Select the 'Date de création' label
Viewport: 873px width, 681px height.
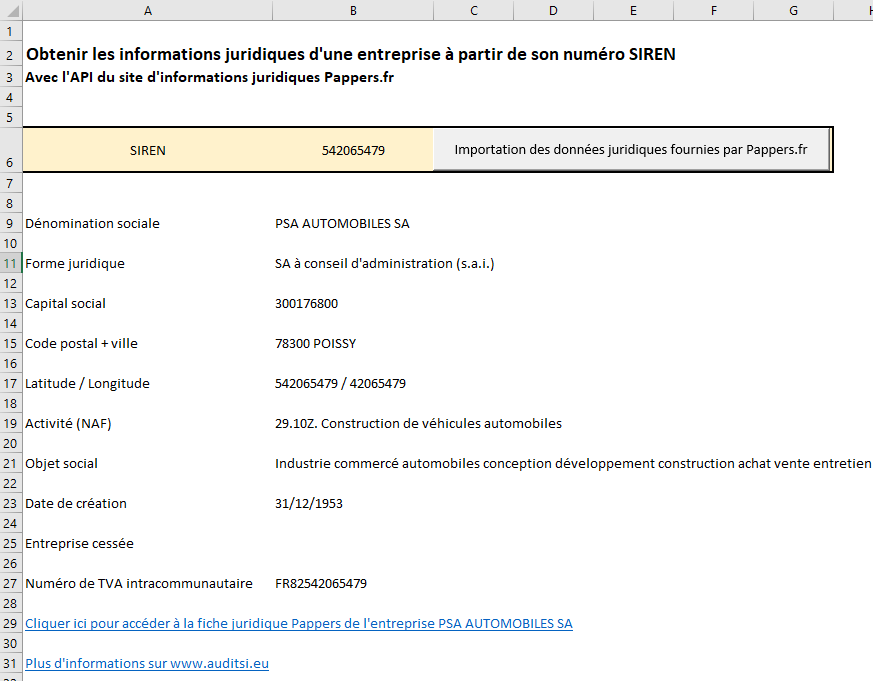(x=76, y=503)
